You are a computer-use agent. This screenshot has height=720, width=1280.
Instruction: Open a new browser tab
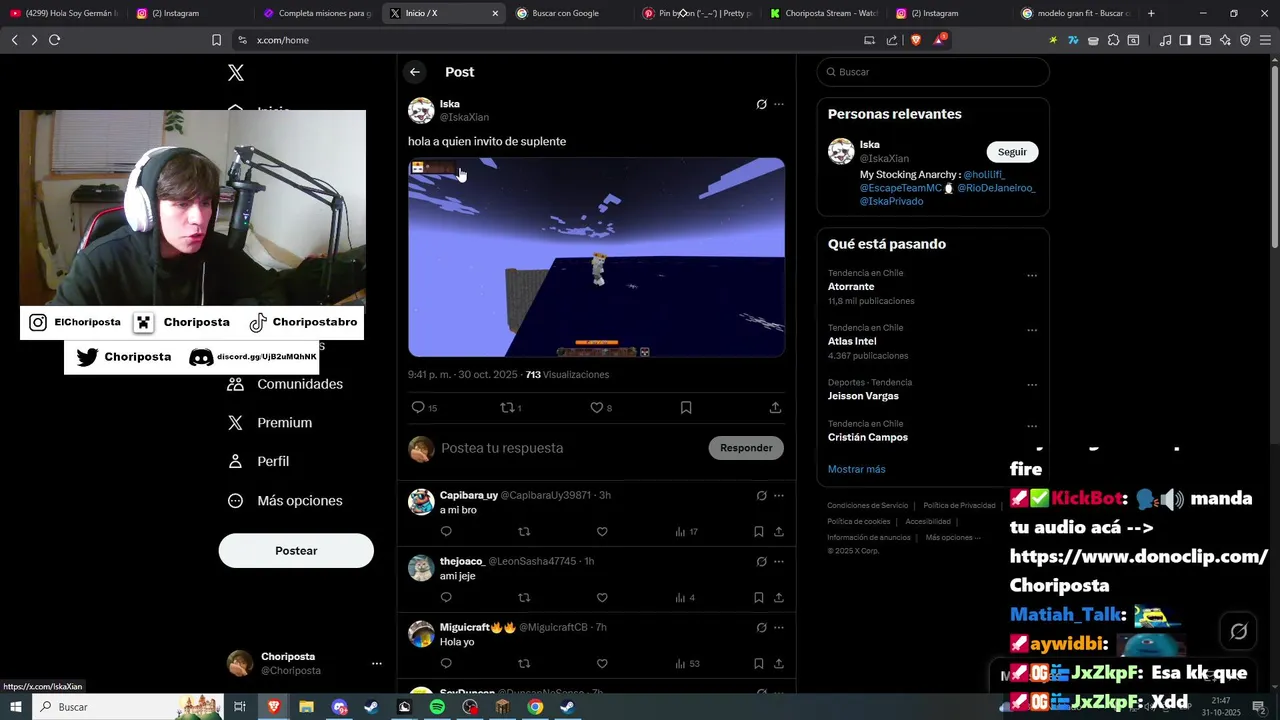(x=1151, y=13)
